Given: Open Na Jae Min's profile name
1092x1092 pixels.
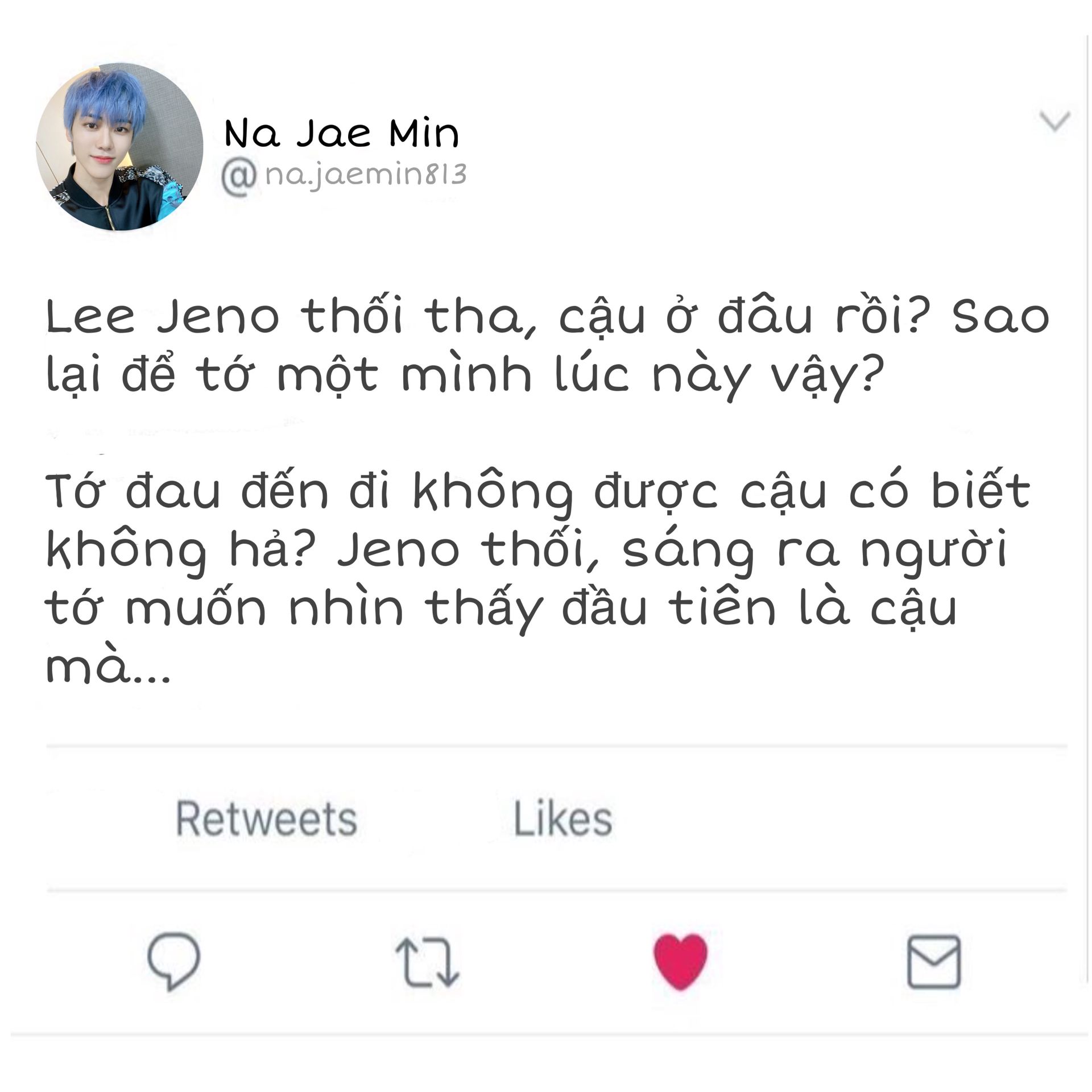Looking at the screenshot, I should coord(342,134).
